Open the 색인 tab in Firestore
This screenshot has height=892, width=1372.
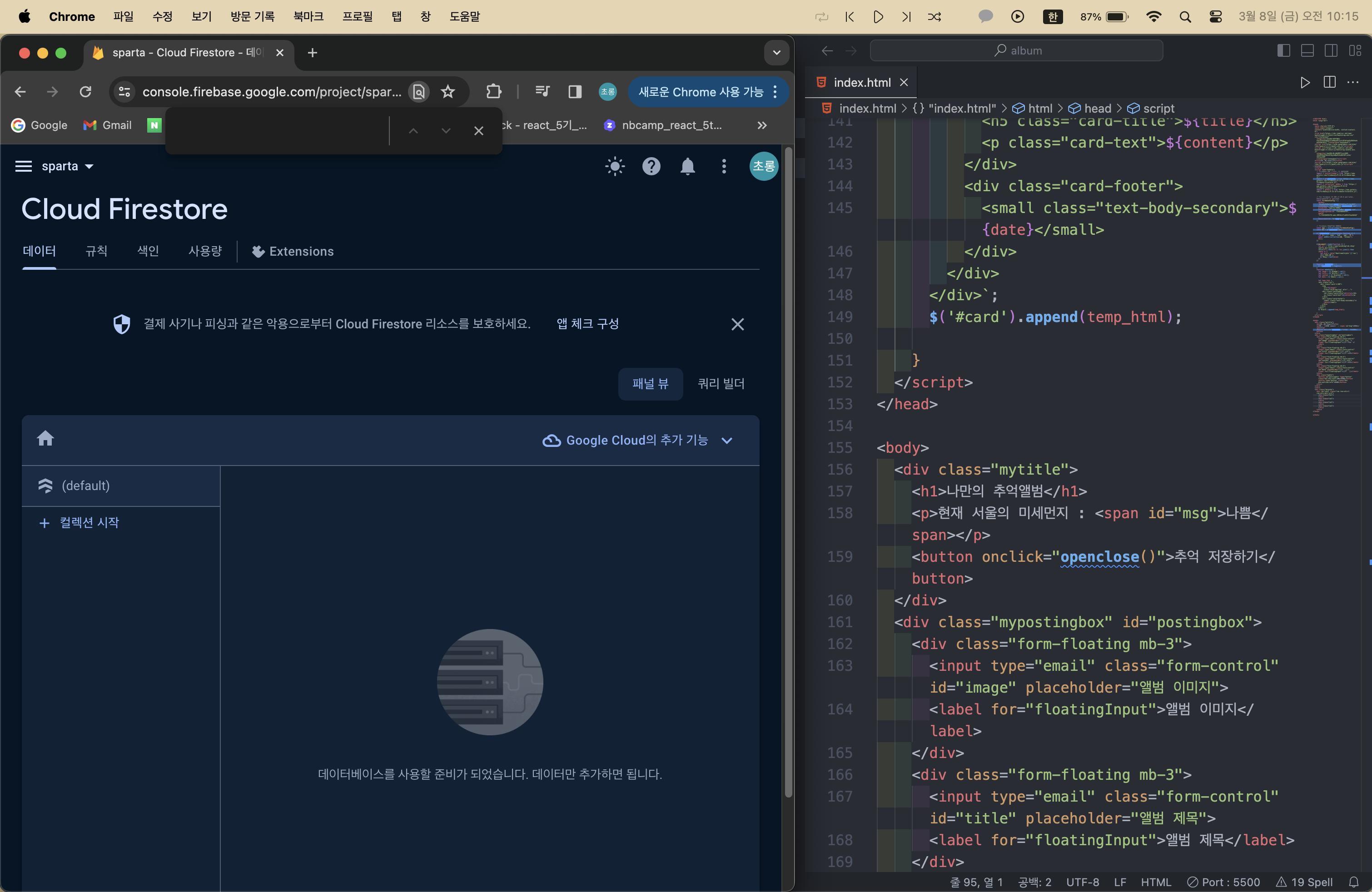tap(148, 251)
